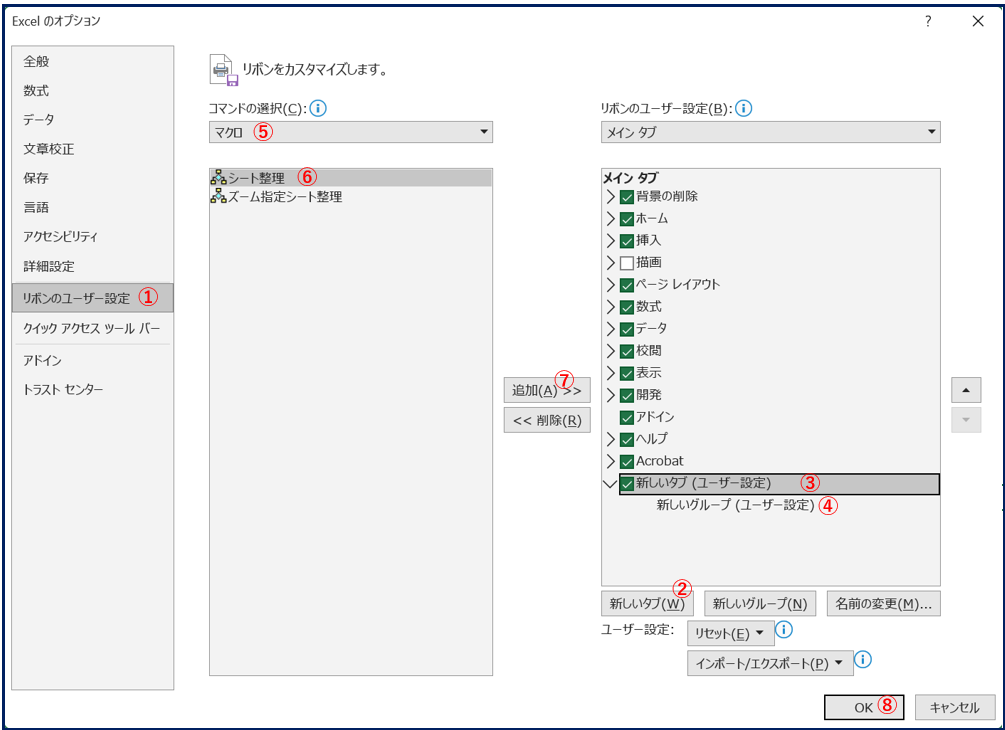Viewport: 1005px width, 730px height.
Task: Click the 削除 button
Action: click(x=547, y=420)
